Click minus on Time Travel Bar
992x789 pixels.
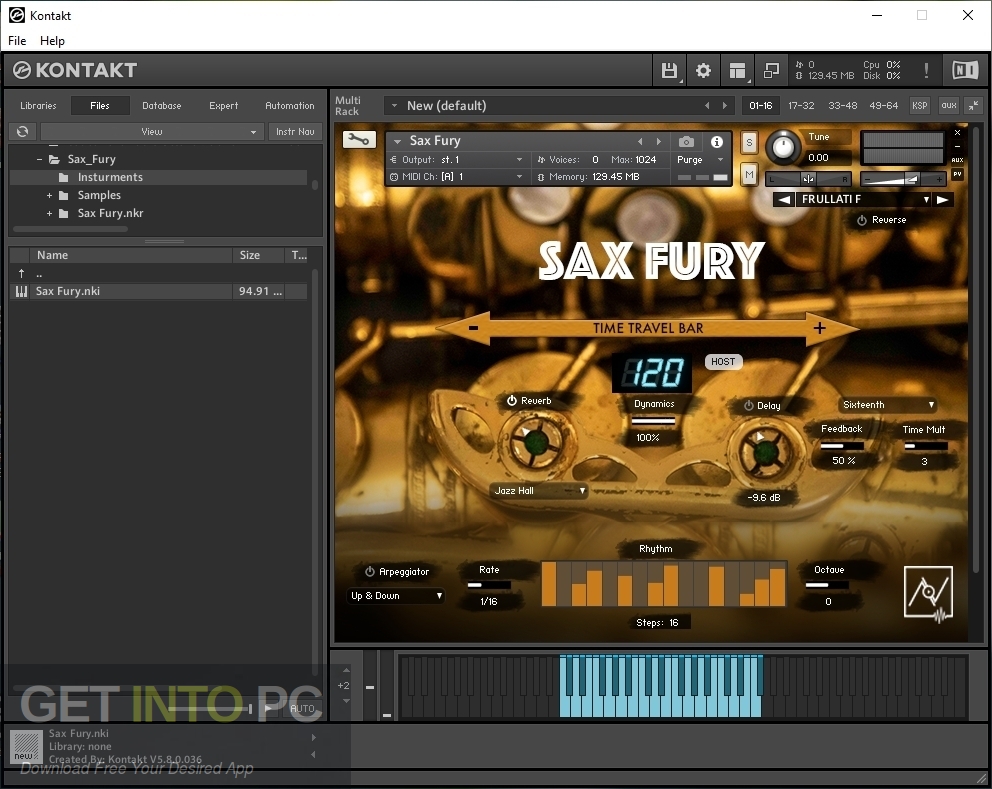point(473,328)
